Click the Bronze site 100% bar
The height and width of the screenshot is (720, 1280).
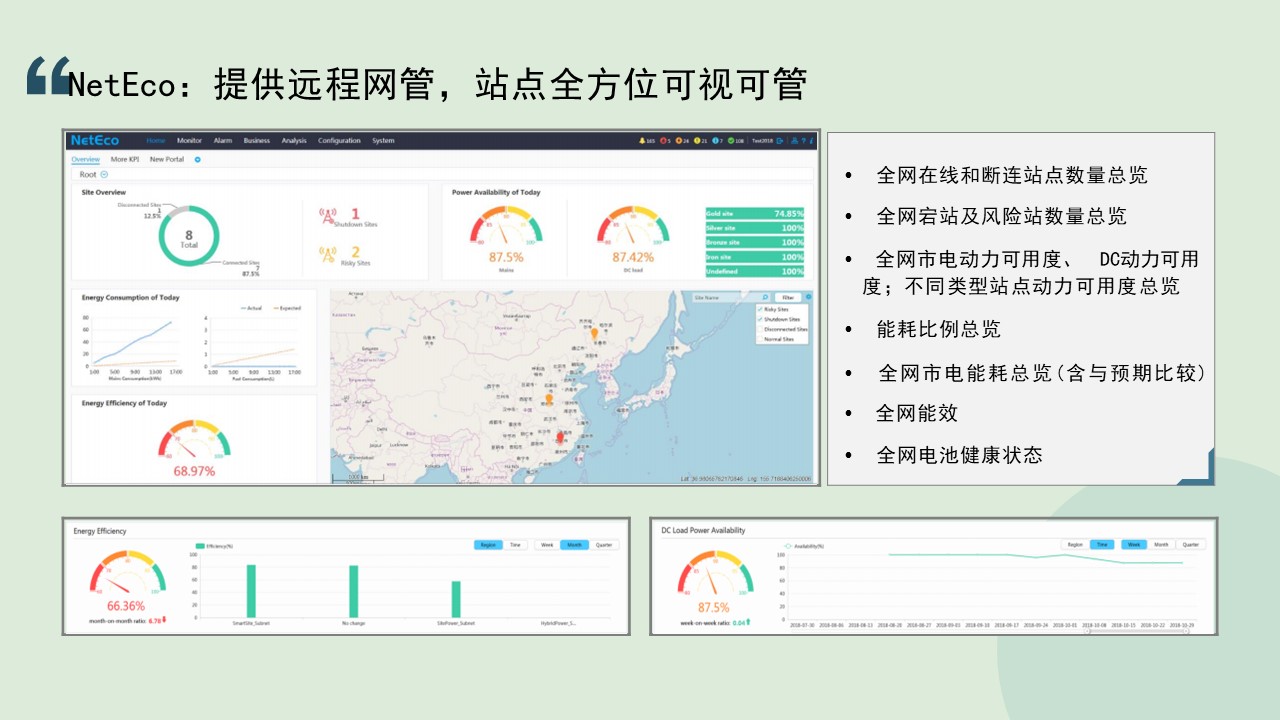click(x=754, y=242)
